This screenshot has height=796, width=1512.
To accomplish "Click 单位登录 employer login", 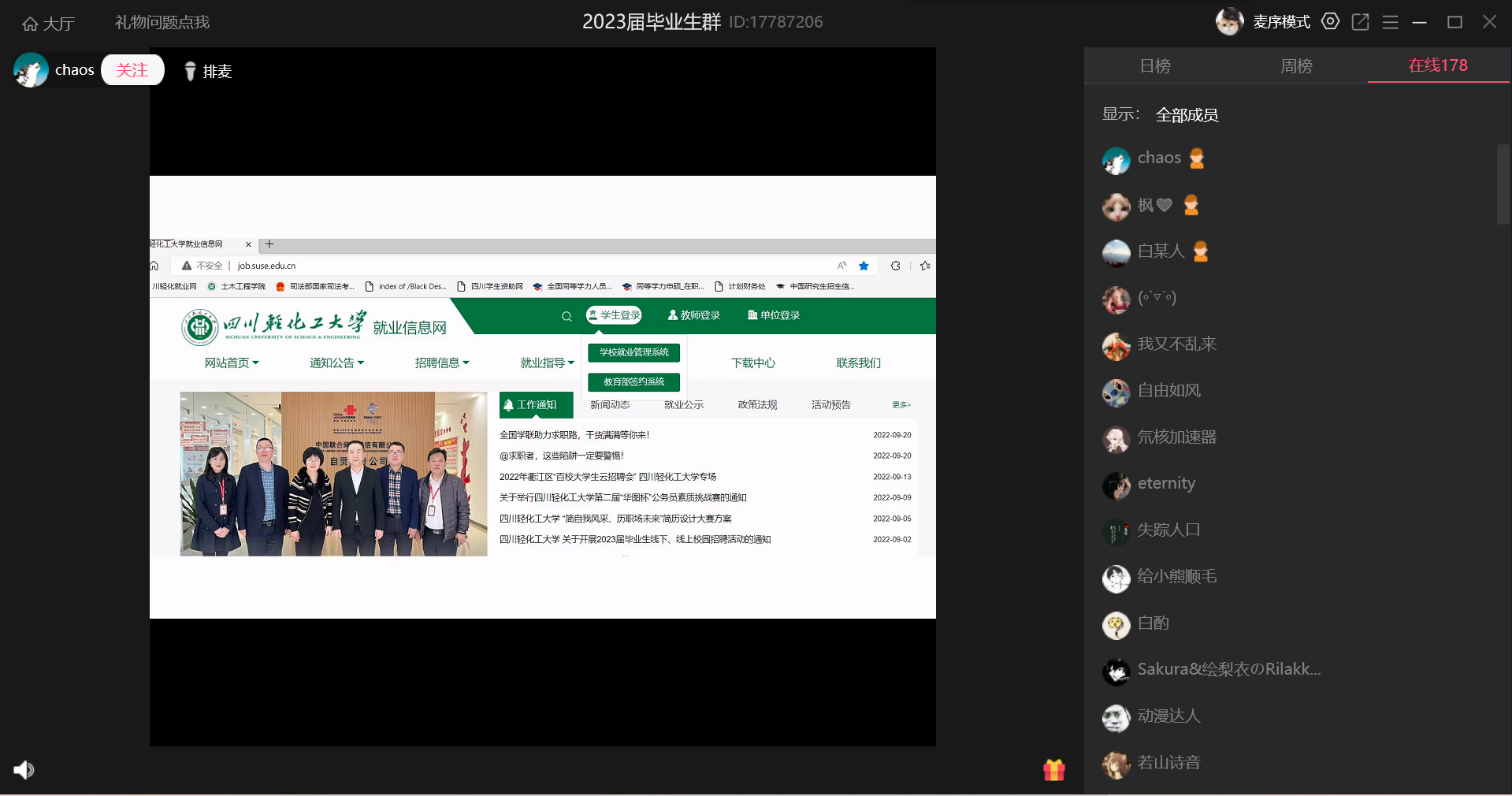I will pos(773,315).
